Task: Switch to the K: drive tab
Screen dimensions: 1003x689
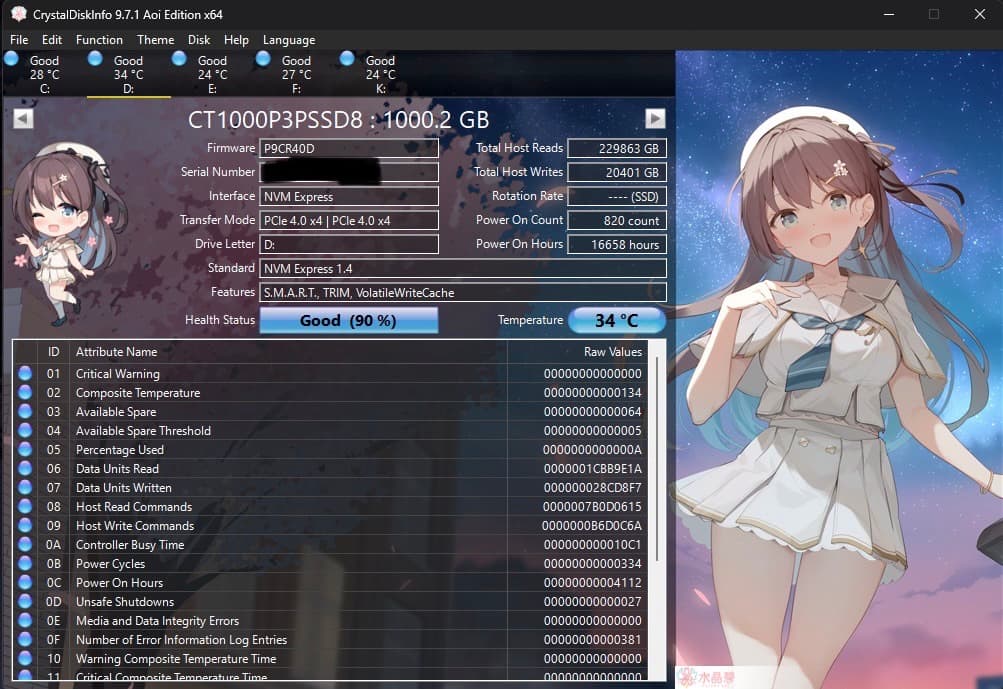Action: click(381, 74)
